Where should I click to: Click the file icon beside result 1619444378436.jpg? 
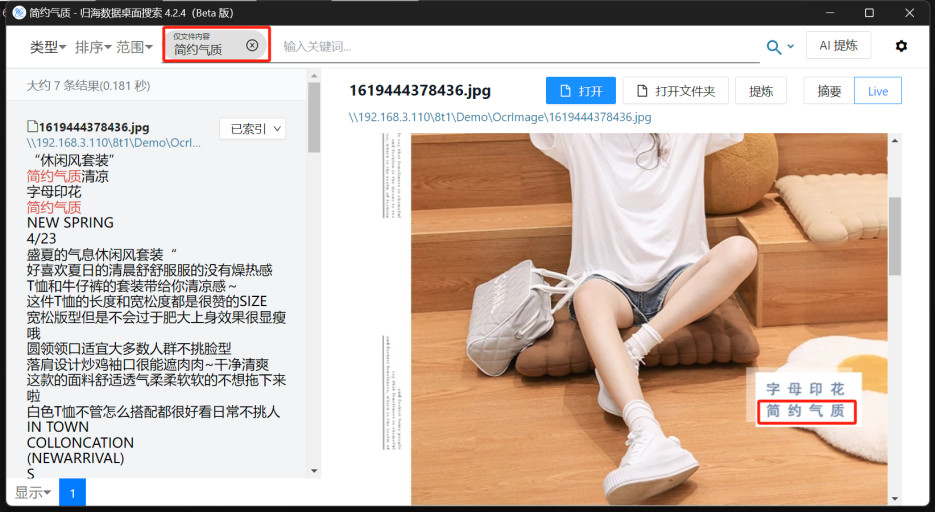(x=33, y=127)
